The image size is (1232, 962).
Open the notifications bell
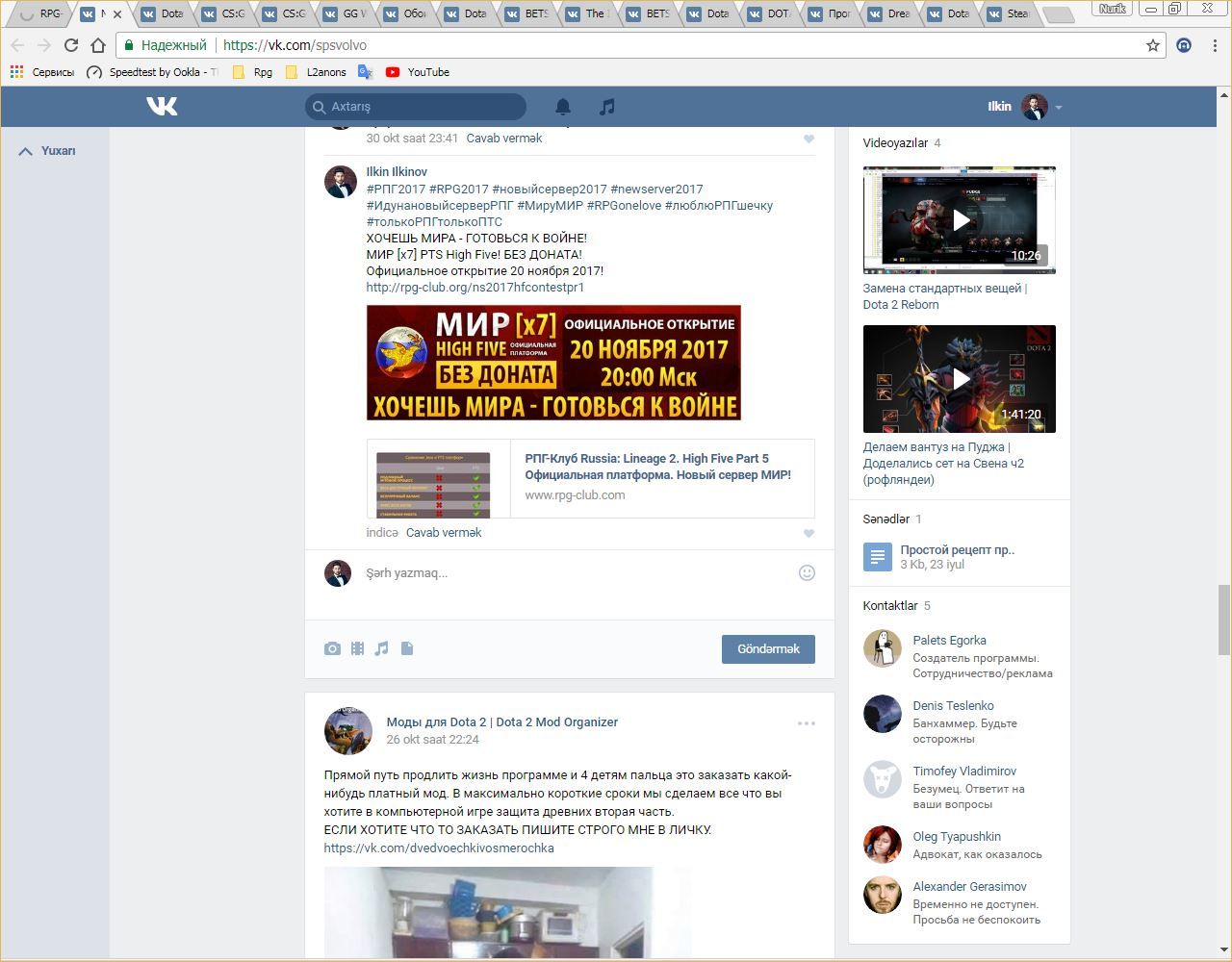point(563,107)
